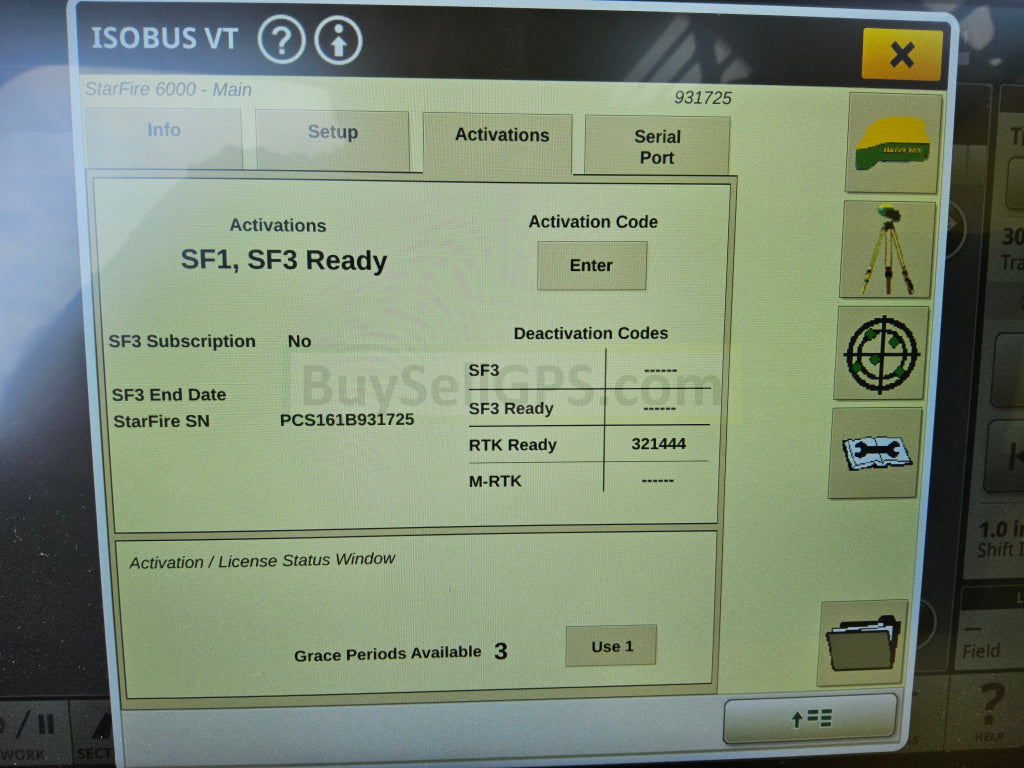This screenshot has width=1024, height=768.
Task: Click the Grace Periods Available count 3
Action: [501, 651]
